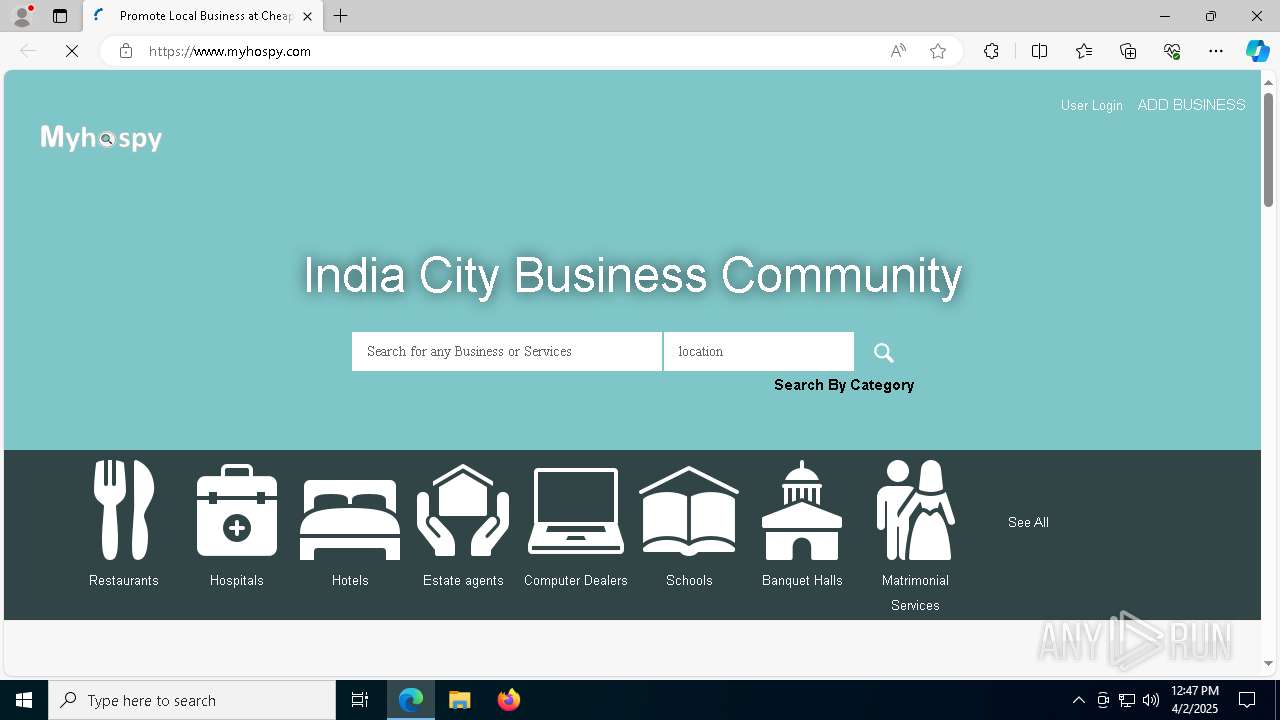
Task: Show hidden system tray icons
Action: [x=1078, y=700]
